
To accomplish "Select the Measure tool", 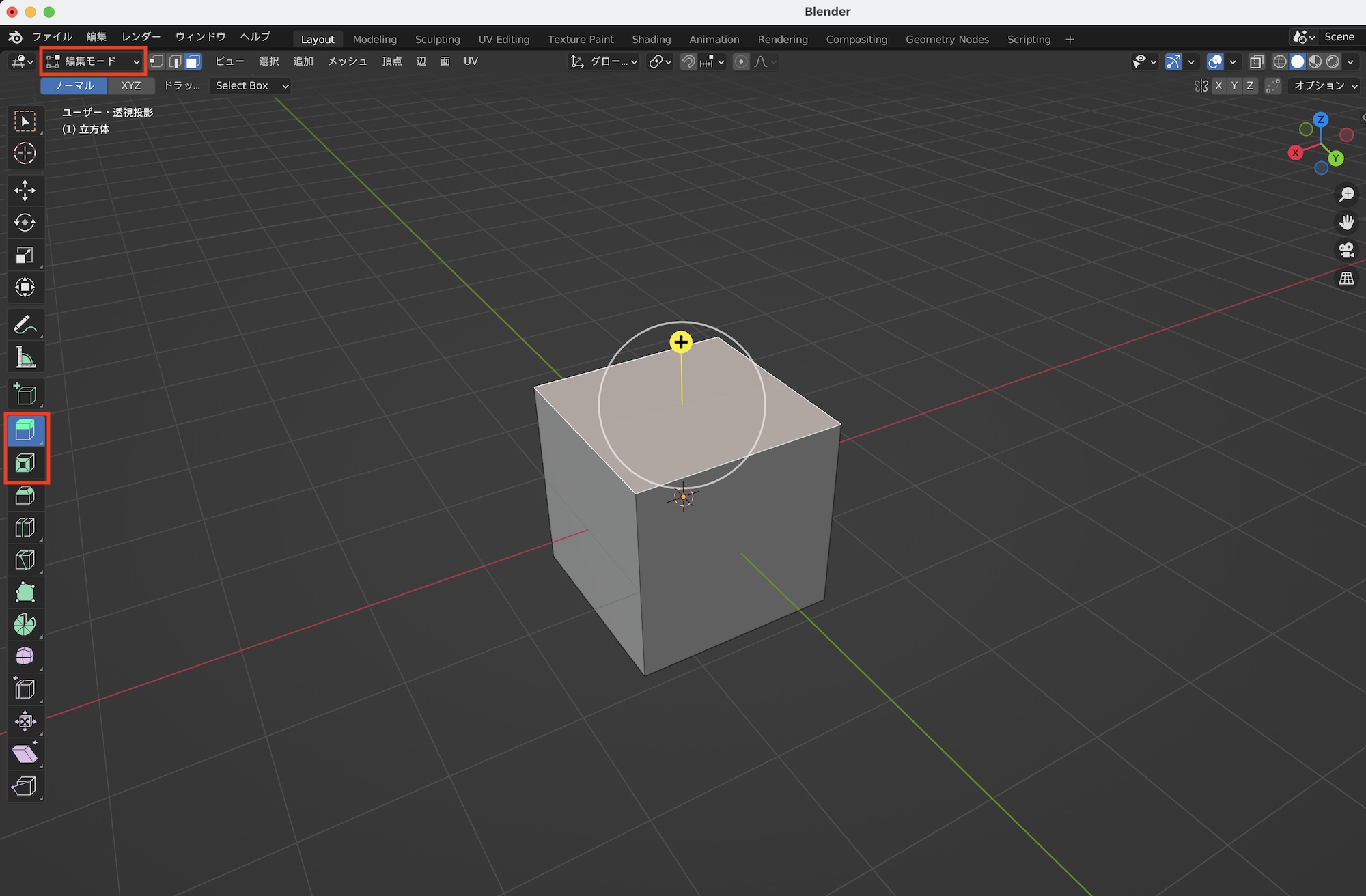I will [25, 356].
